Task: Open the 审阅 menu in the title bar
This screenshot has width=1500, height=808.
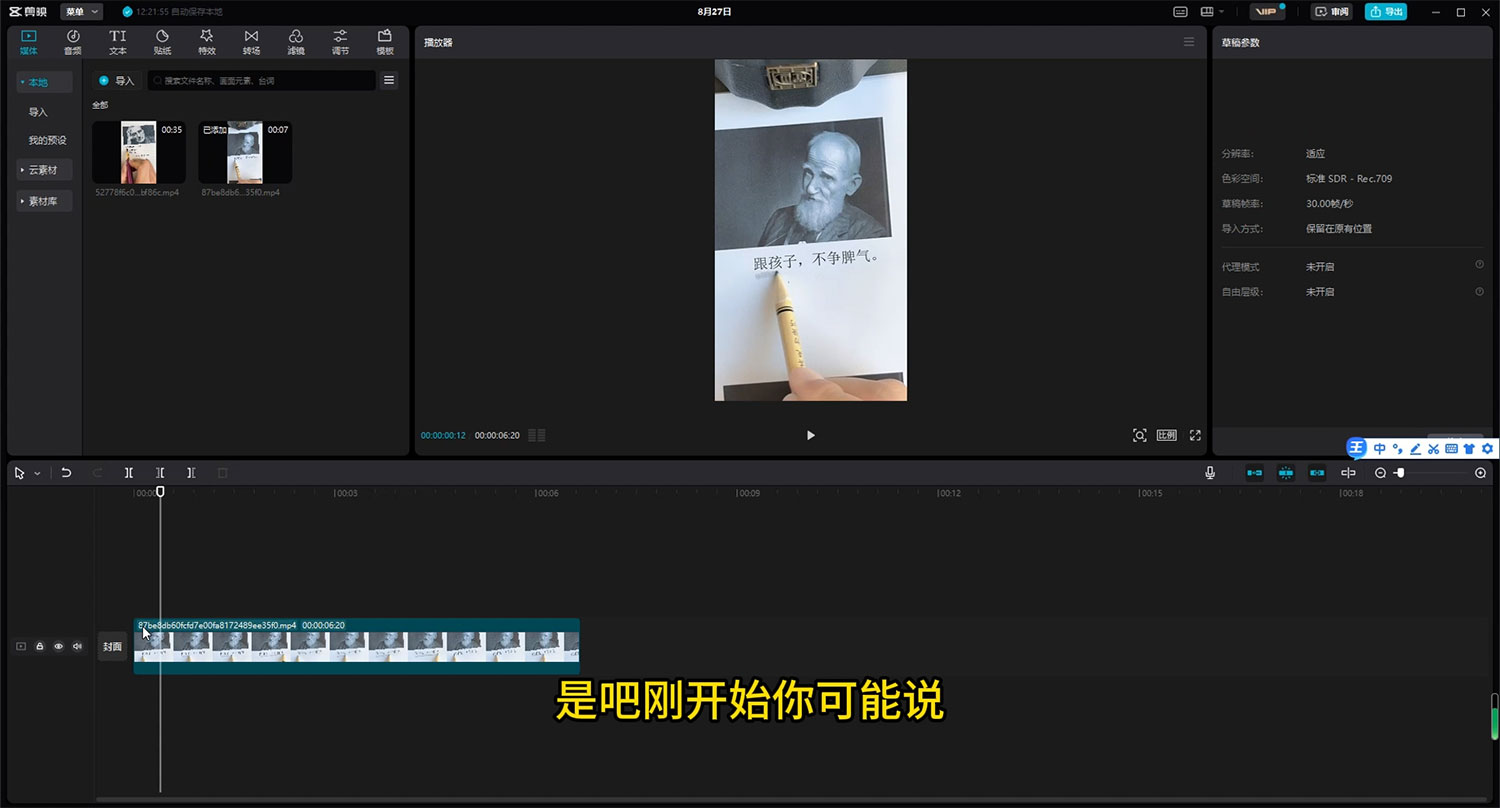Action: click(x=1331, y=12)
